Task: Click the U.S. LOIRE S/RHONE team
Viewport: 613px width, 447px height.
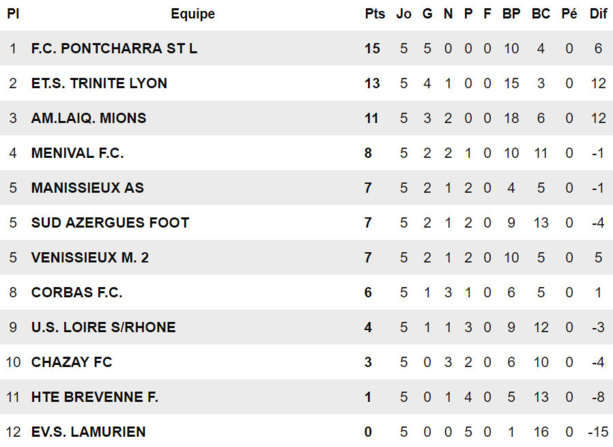Action: [x=103, y=327]
